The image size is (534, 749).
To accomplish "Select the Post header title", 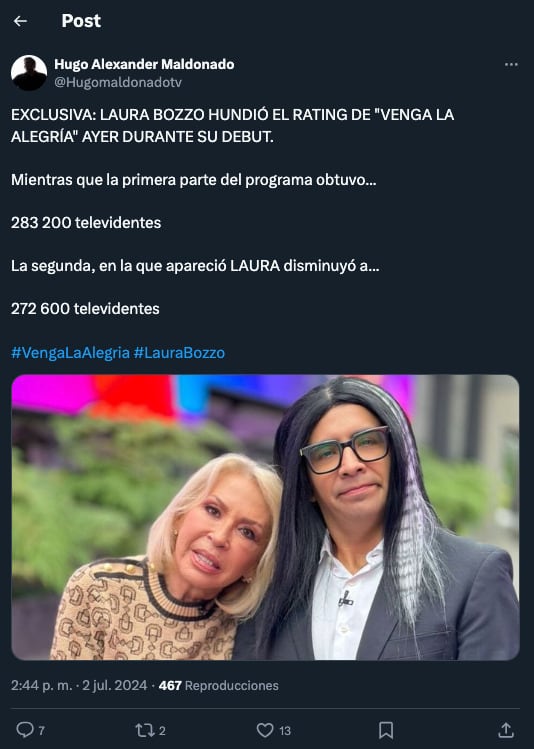I will tap(81, 21).
